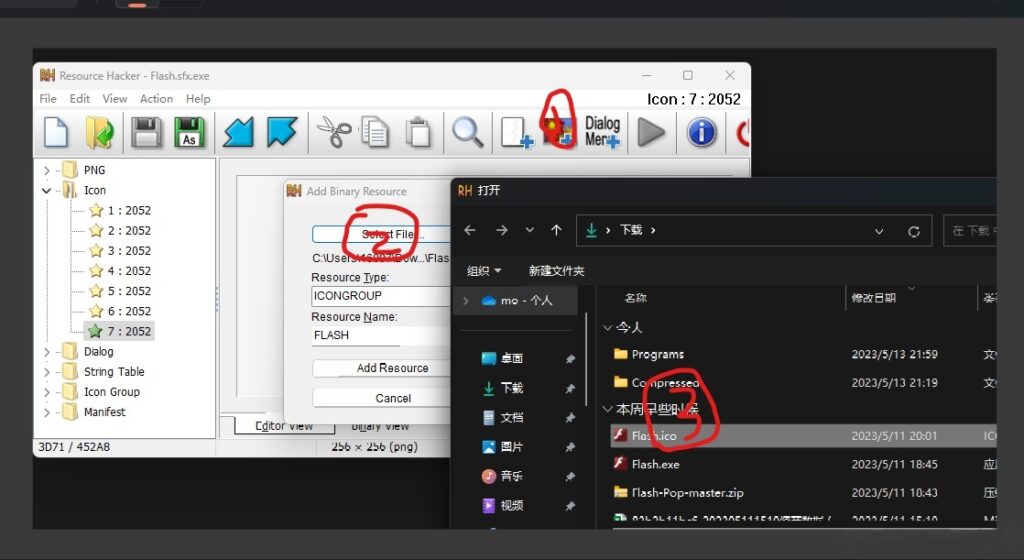Click the Dialog Merge toolbar icon
This screenshot has width=1024, height=560.
click(602, 132)
